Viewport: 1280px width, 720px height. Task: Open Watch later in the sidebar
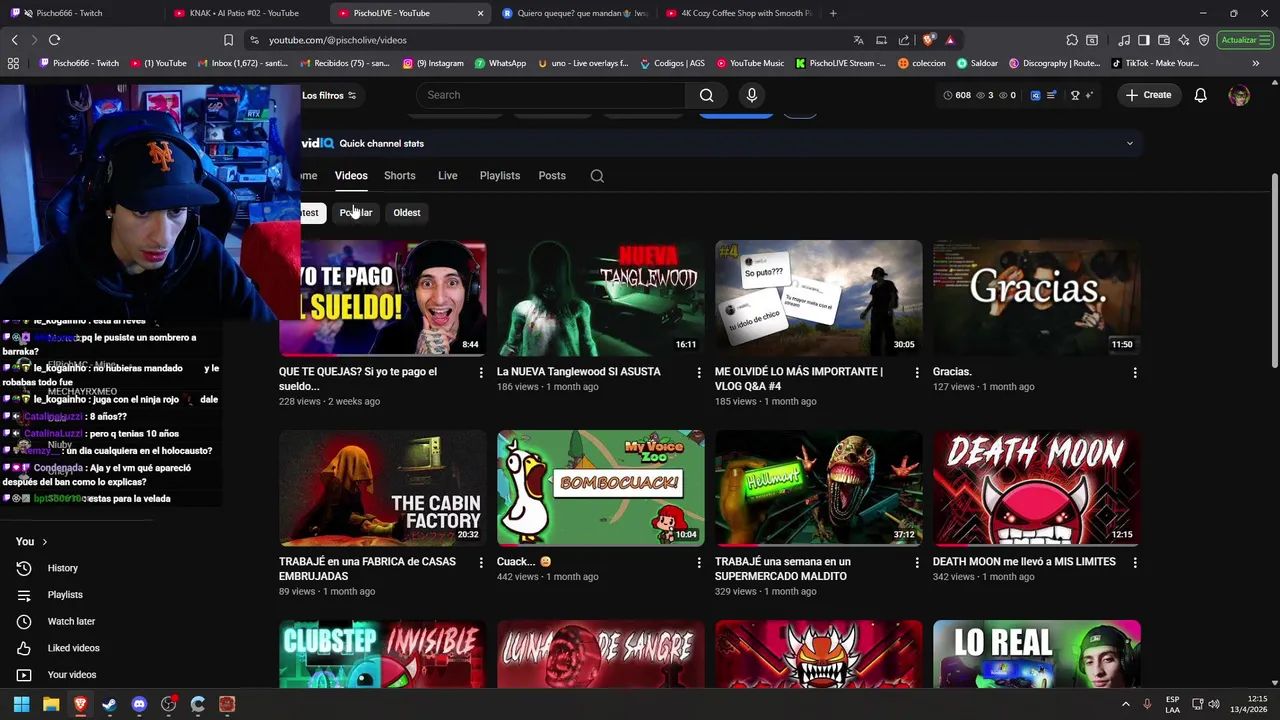pyautogui.click(x=71, y=621)
